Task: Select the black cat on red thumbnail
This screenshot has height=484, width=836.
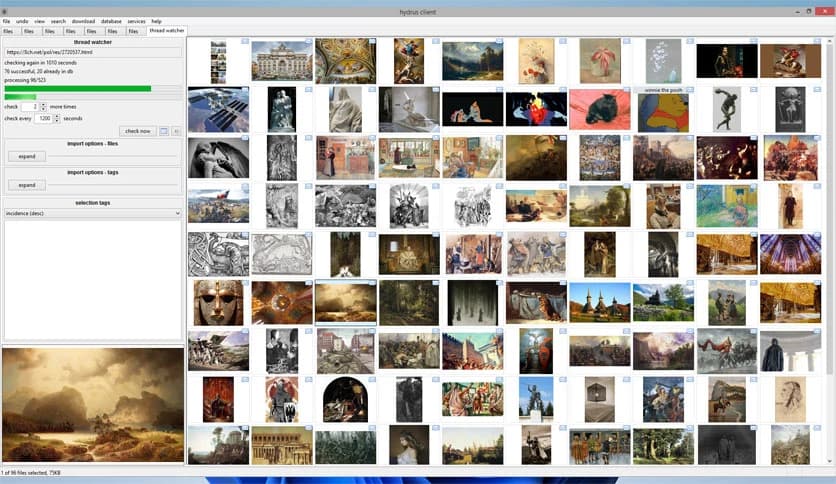Action: [600, 109]
